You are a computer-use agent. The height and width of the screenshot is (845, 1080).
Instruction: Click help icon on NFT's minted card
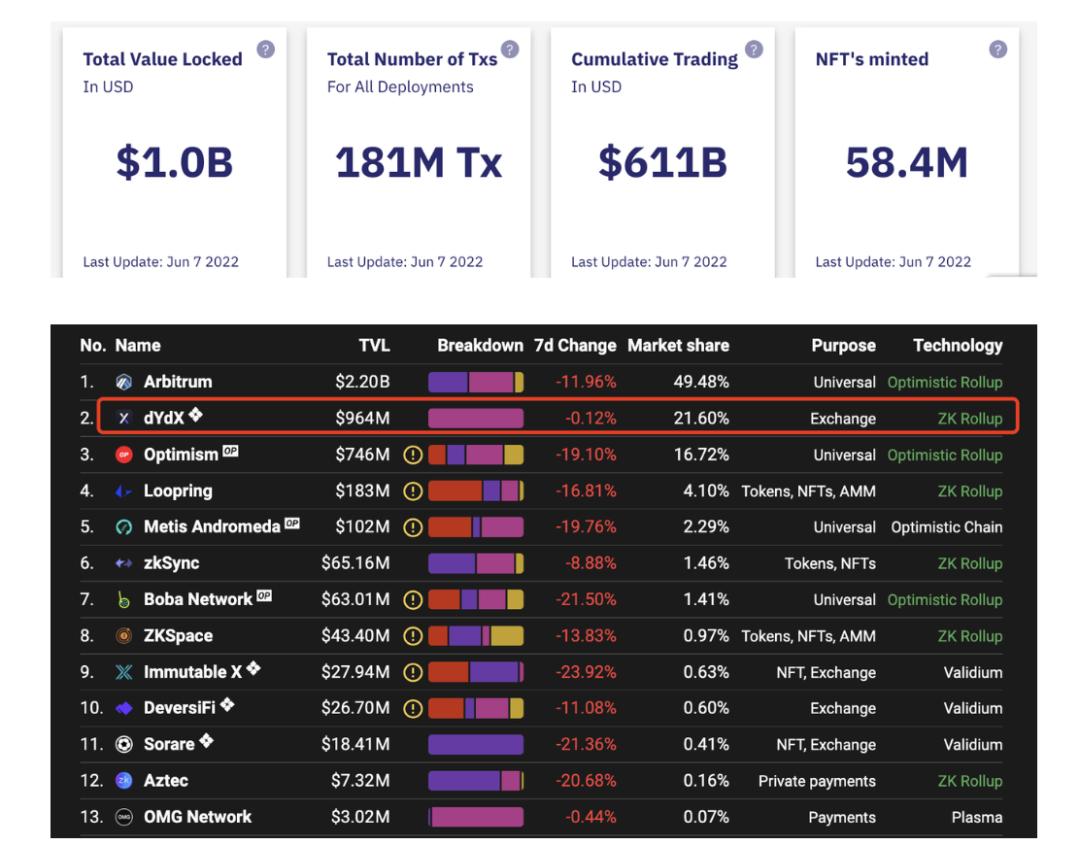coord(998,49)
